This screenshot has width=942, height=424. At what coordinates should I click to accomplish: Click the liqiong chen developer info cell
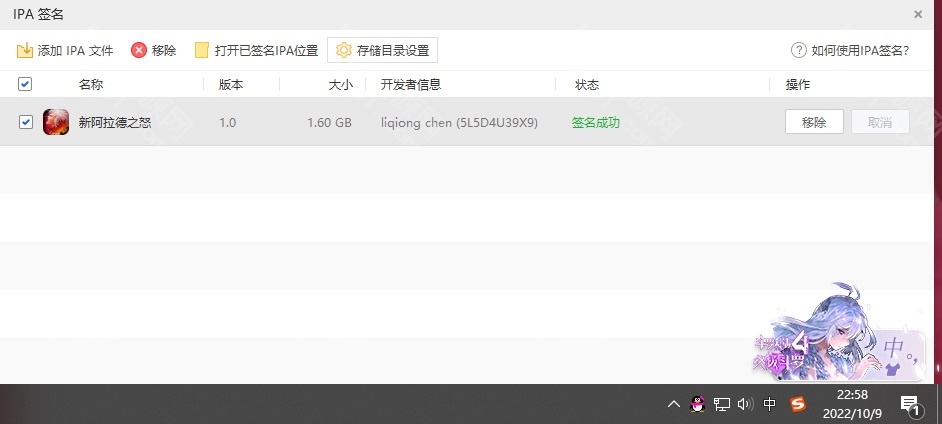pos(459,123)
